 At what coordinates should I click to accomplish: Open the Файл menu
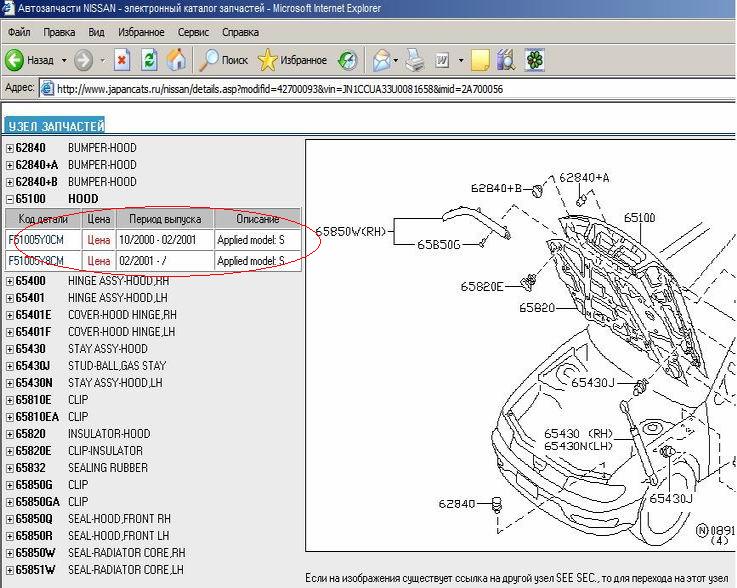coord(18,32)
